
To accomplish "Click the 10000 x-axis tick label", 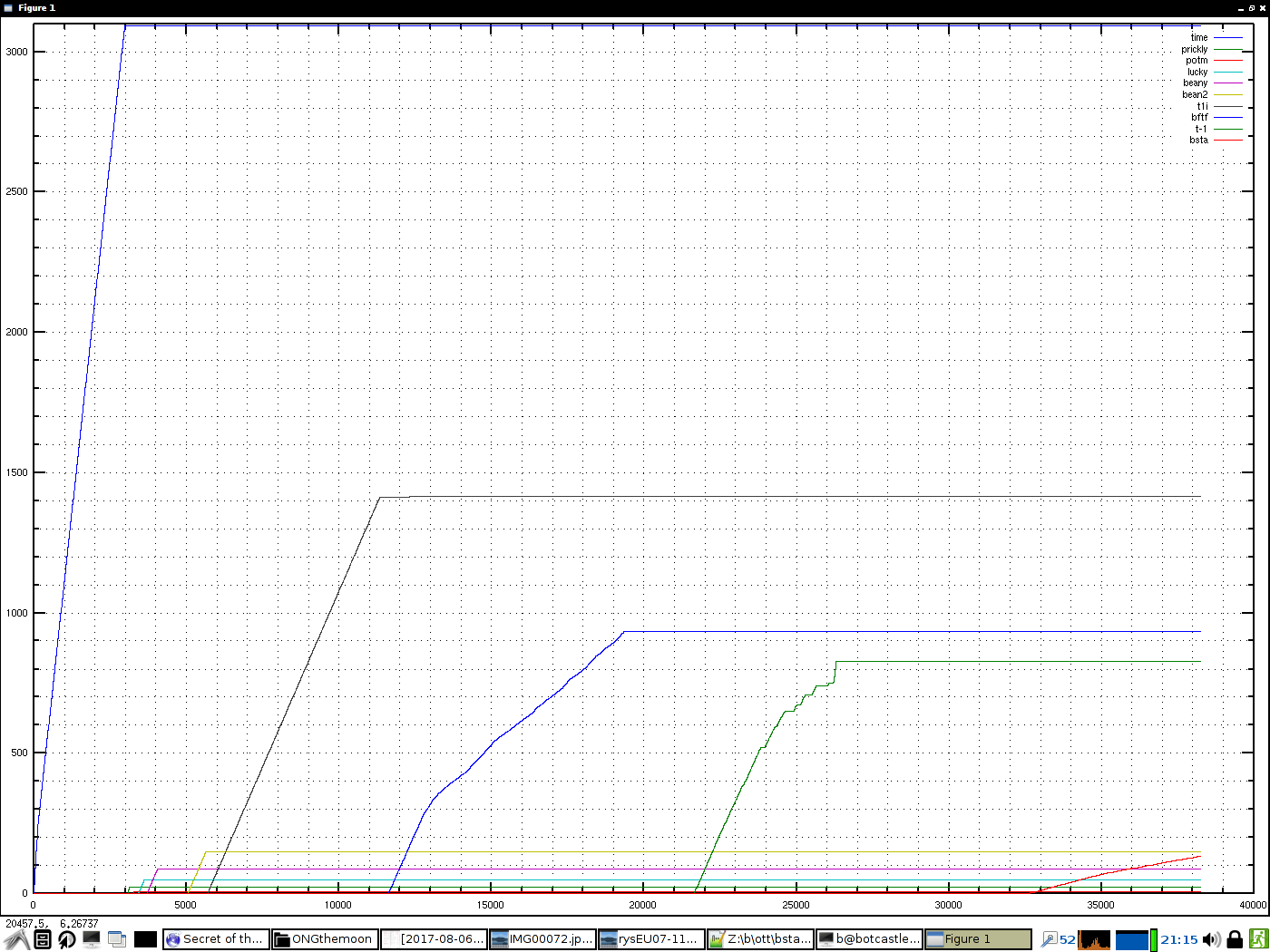I will 337,905.
